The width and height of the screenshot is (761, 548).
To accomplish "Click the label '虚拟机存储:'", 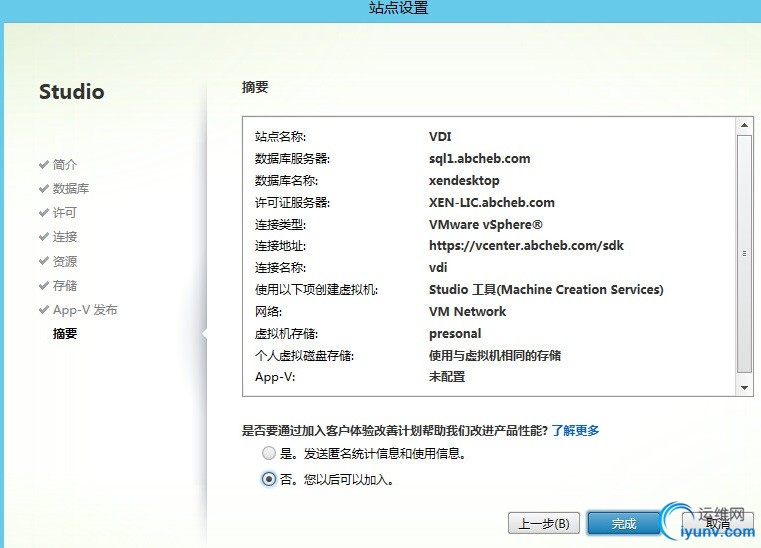I will pyautogui.click(x=286, y=334).
